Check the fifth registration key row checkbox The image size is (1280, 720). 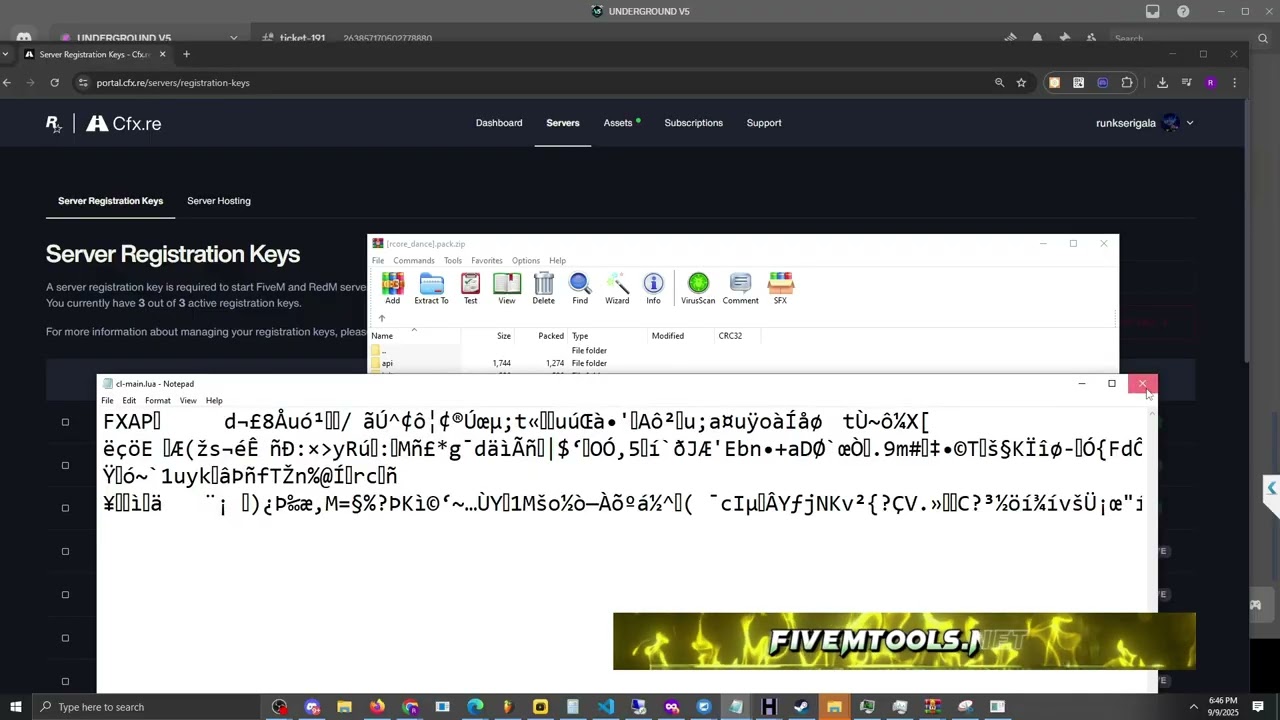[x=65, y=594]
